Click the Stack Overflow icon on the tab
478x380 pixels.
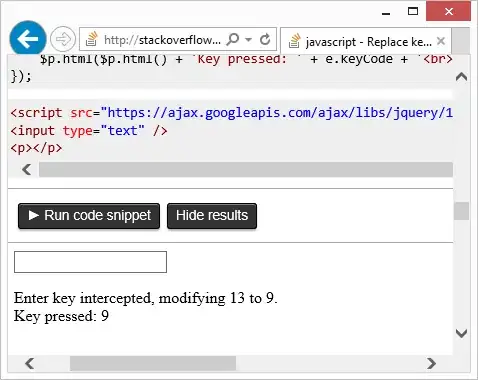pos(294,41)
